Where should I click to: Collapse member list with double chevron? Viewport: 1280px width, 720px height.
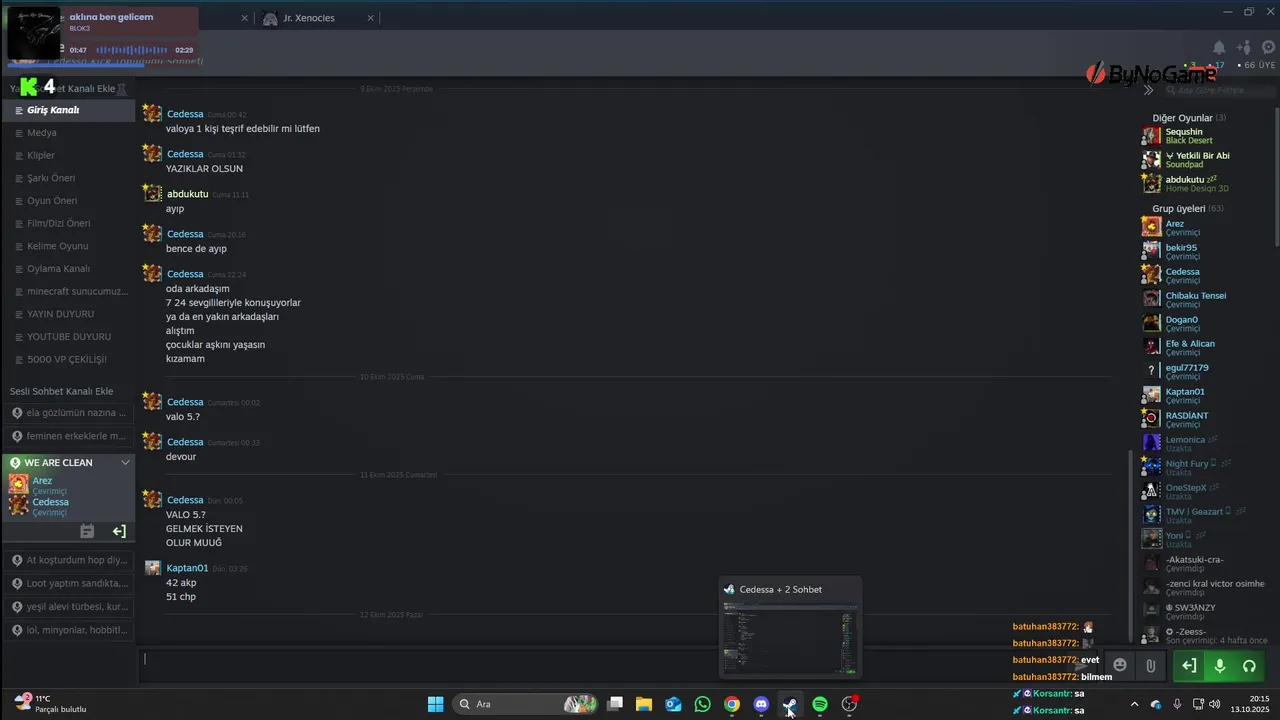[1148, 90]
